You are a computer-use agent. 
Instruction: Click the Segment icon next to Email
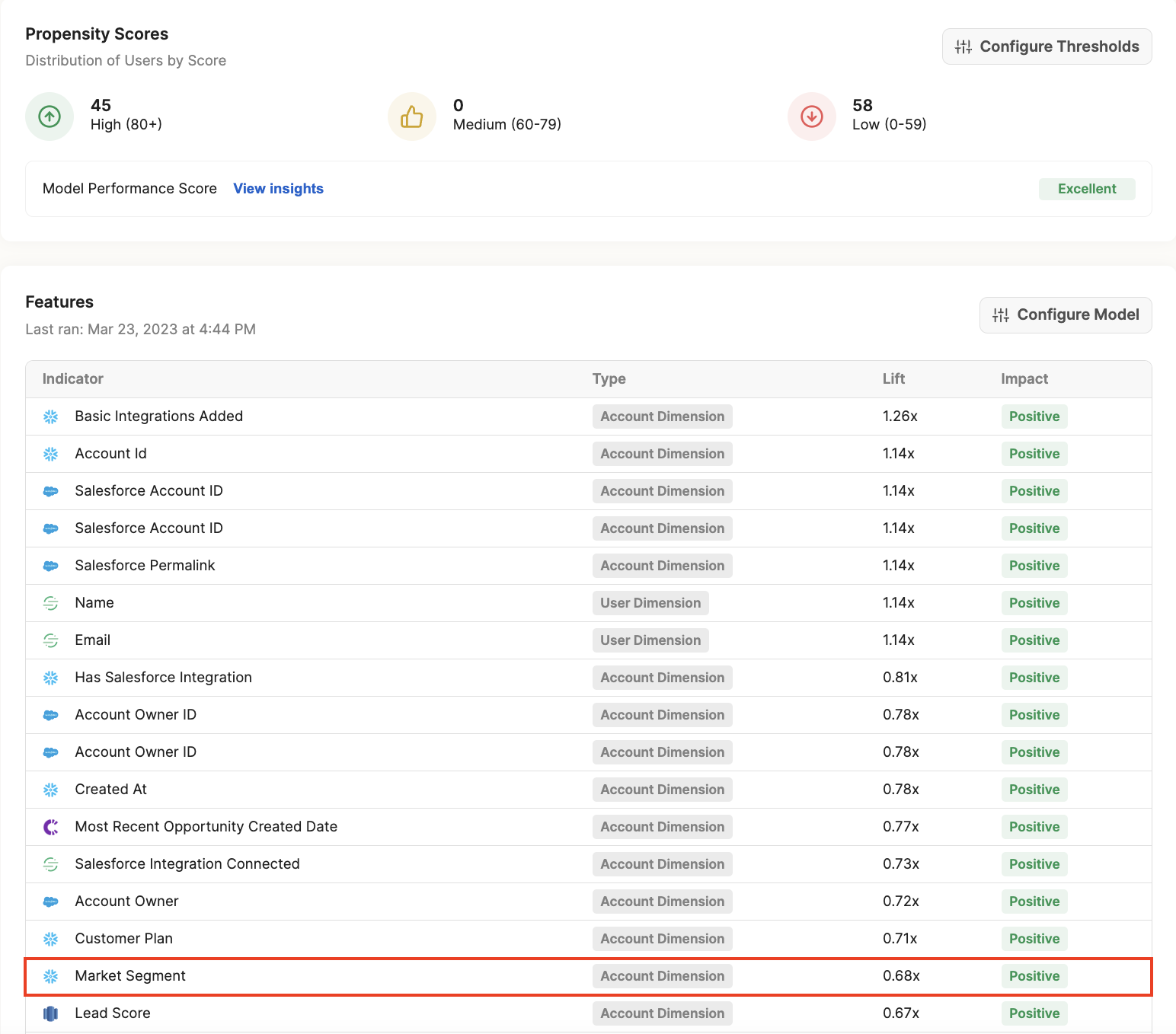click(51, 640)
